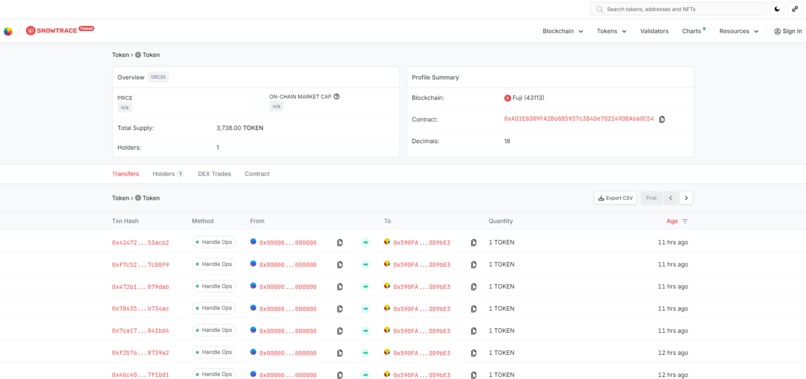Click the filter icon beside Age
The width and height of the screenshot is (806, 379).
pos(685,222)
